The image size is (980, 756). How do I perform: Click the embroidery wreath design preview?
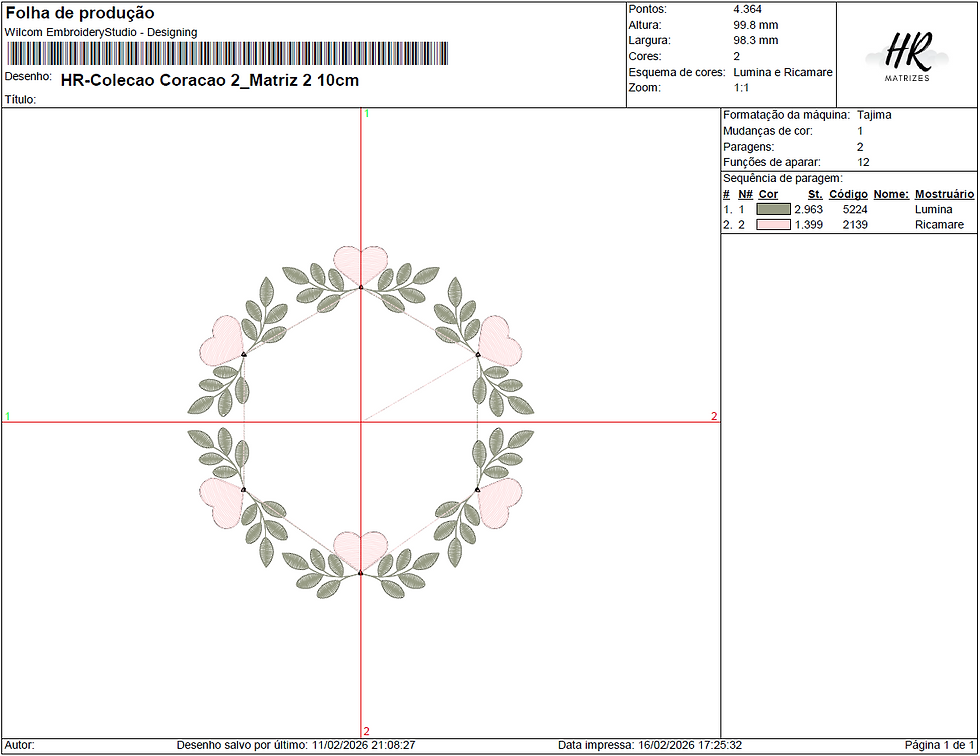pos(361,422)
